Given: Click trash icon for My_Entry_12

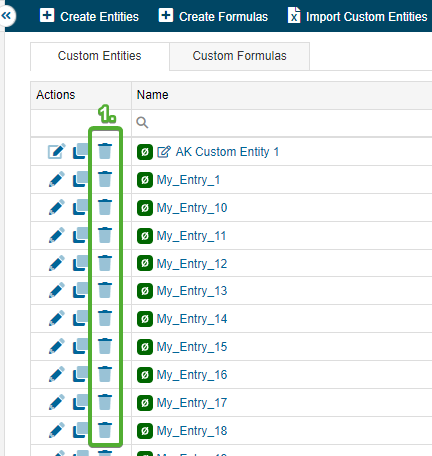Looking at the screenshot, I should click(105, 263).
